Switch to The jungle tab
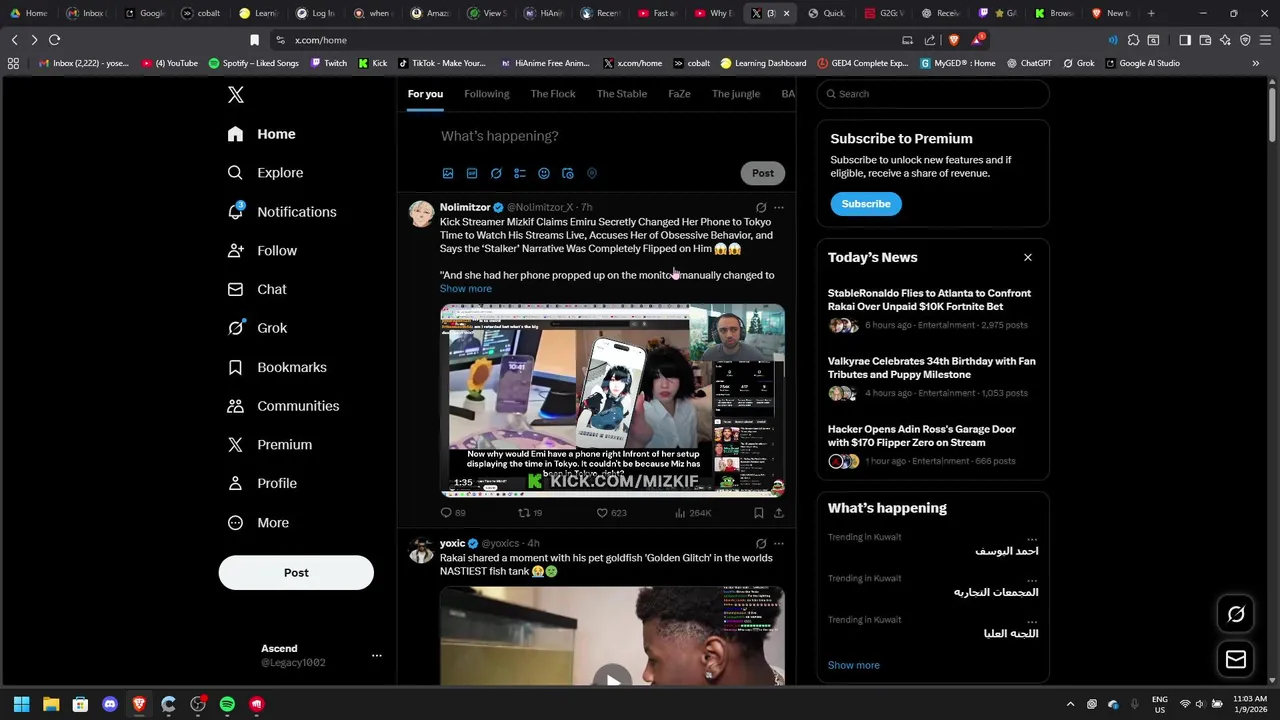The height and width of the screenshot is (720, 1280). pyautogui.click(x=736, y=94)
